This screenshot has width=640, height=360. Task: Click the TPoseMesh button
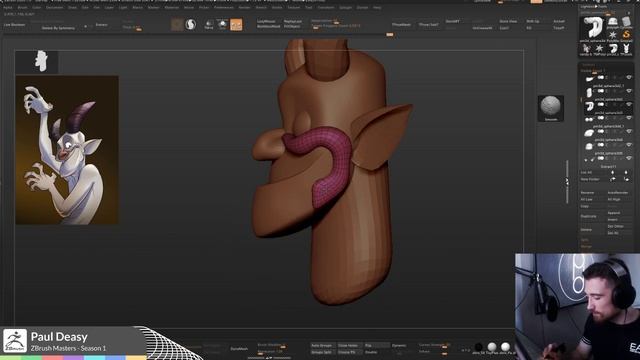pos(401,24)
